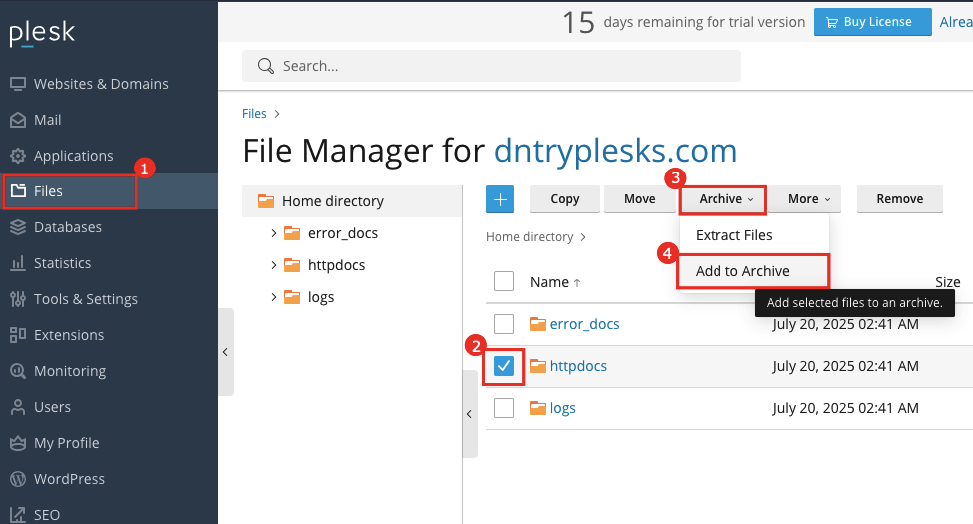Screen dimensions: 973x524
Task: Click logs row date July 20, 2025 02:41 AM
Action: pos(845,408)
